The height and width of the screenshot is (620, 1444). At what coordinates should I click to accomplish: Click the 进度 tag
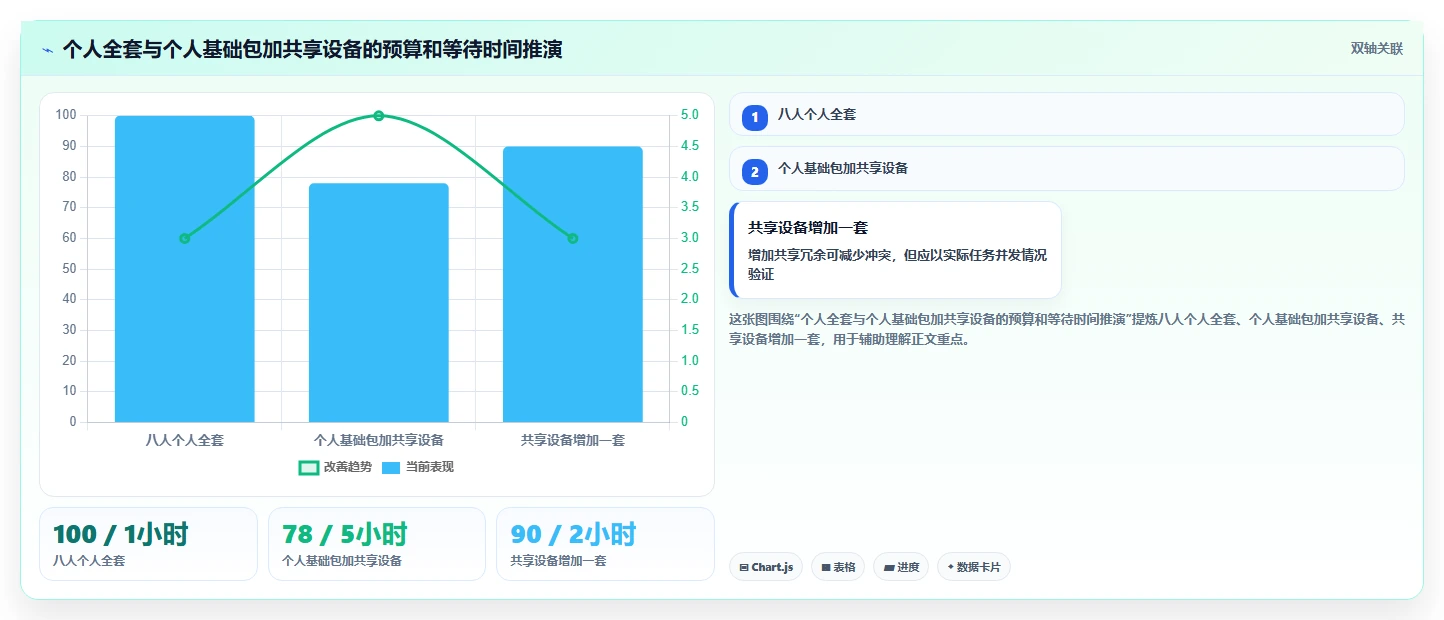click(x=901, y=567)
